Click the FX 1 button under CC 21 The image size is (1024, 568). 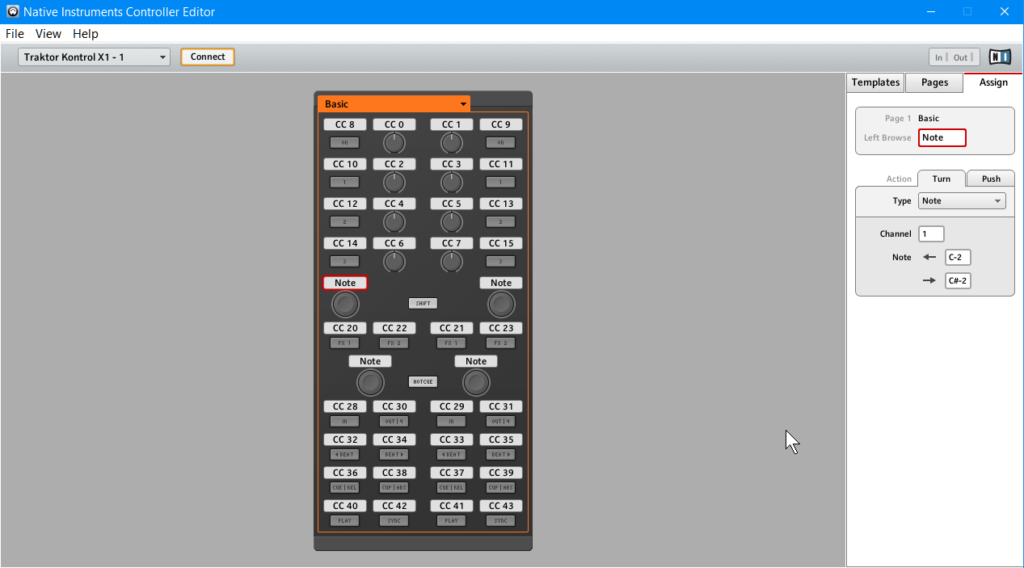pyautogui.click(x=451, y=343)
